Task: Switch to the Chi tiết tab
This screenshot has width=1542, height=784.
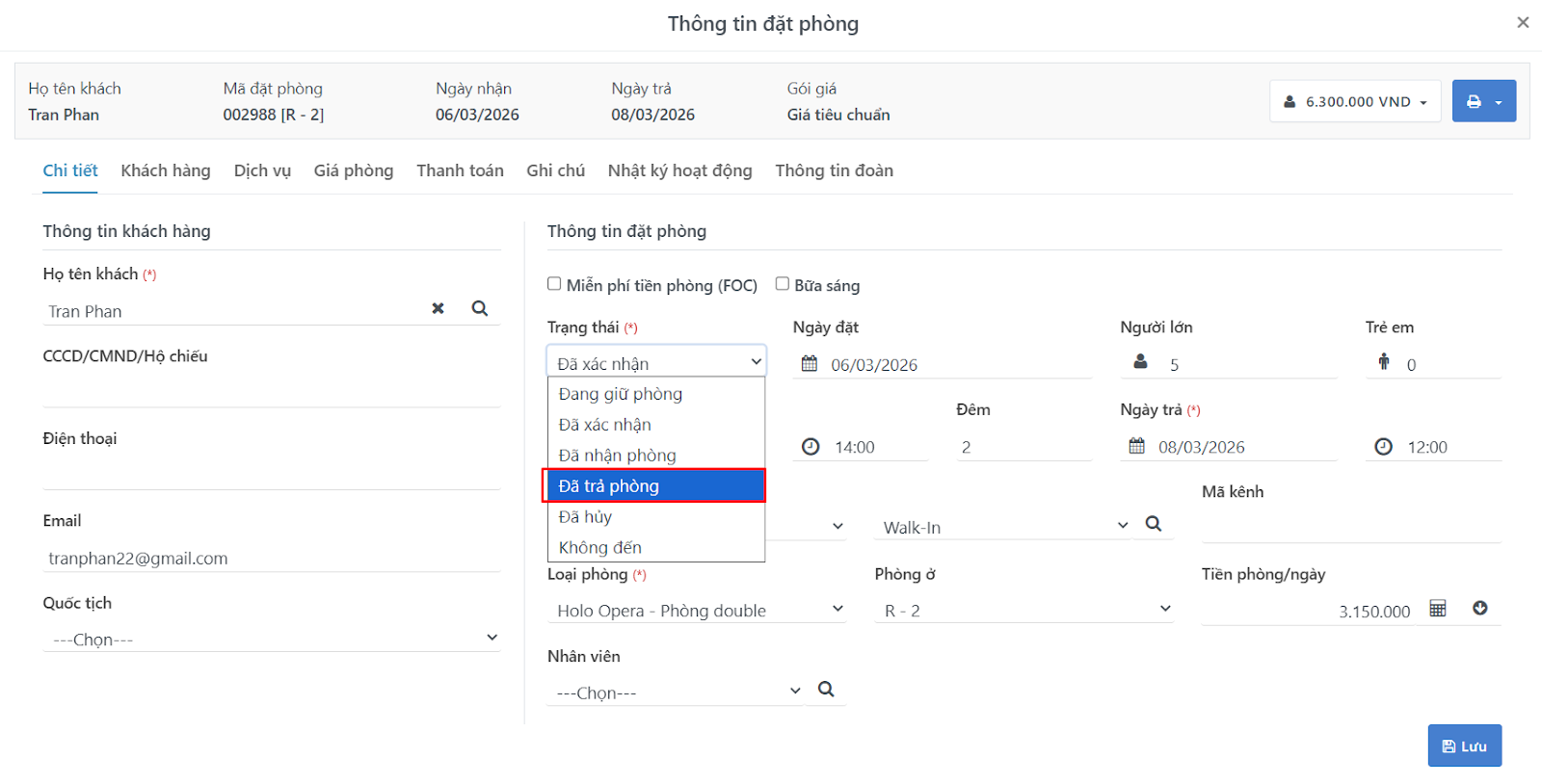Action: [x=70, y=170]
